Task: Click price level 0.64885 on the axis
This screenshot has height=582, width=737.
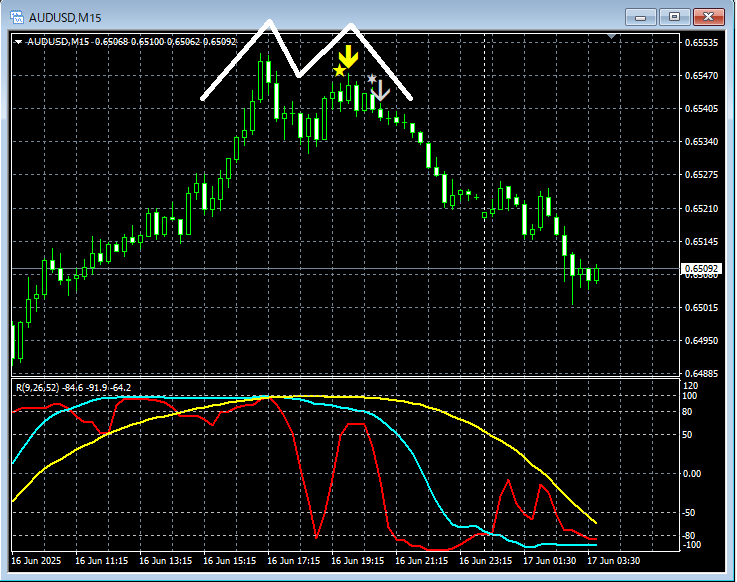Action: [x=701, y=374]
